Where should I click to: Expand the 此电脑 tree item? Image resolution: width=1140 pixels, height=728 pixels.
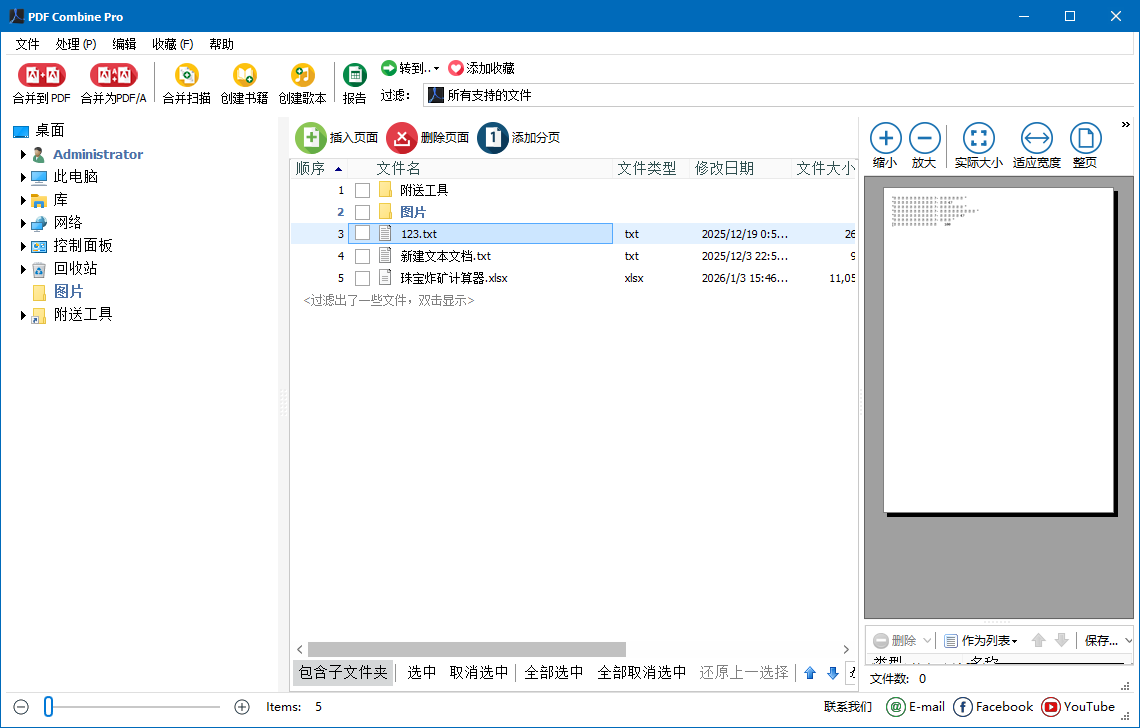coord(23,176)
